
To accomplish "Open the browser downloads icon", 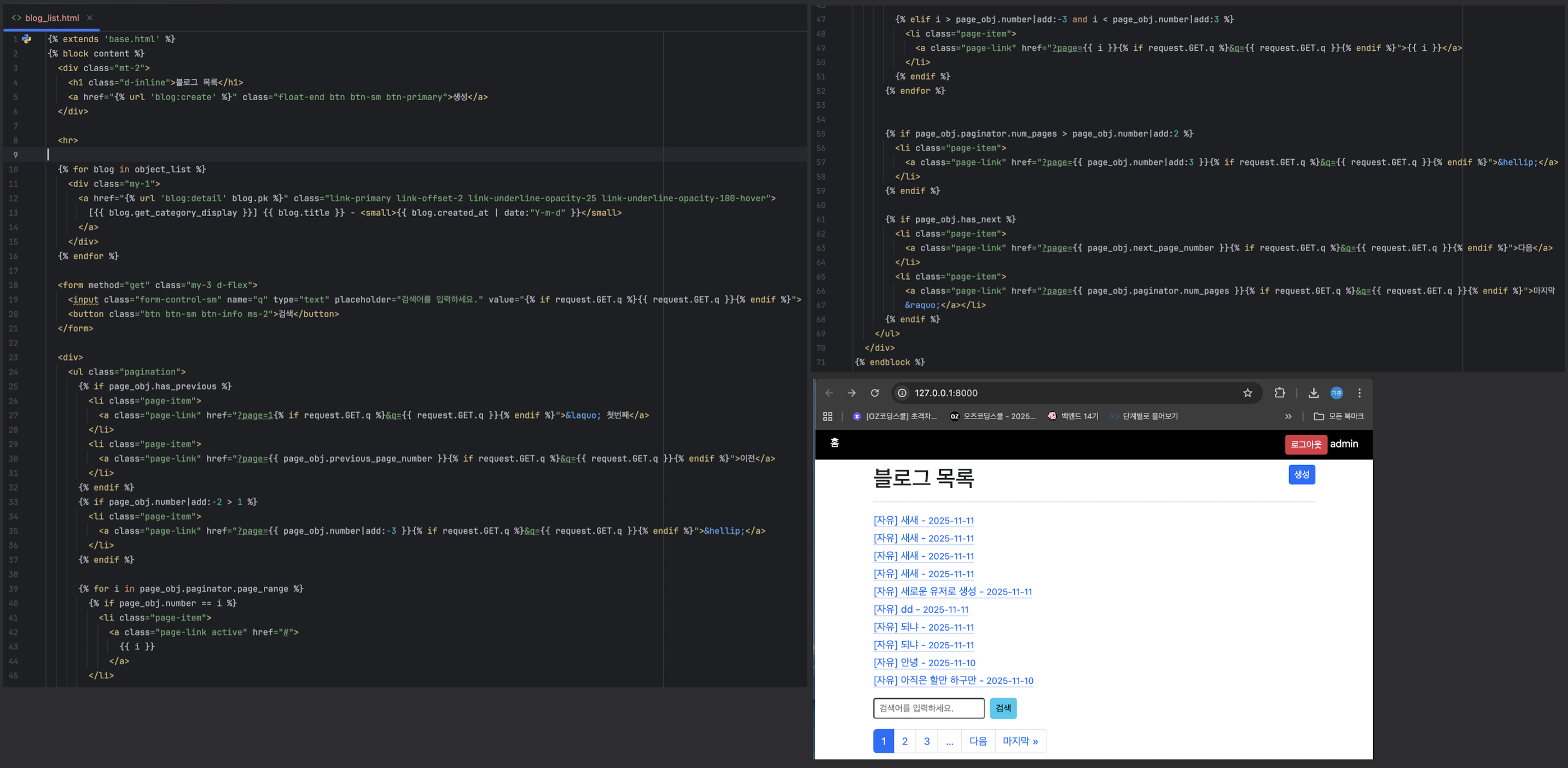I will 1314,393.
